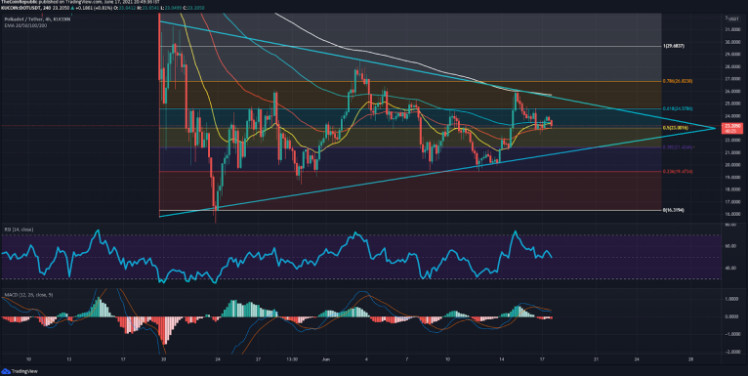Click date 28 on the time axis

pyautogui.click(x=690, y=358)
